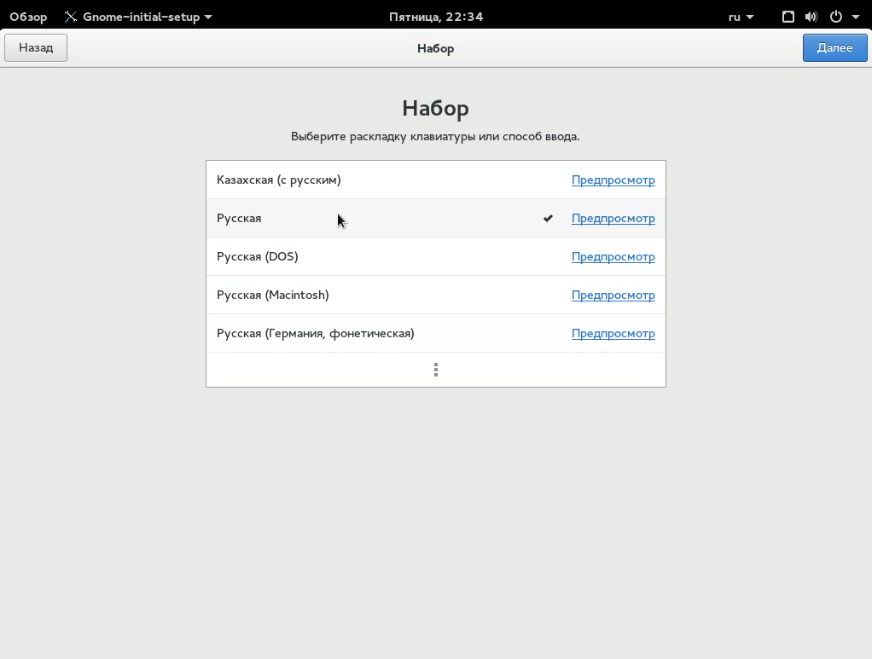Click the checkmark on the Русская row
Screen dimensions: 872x659
548,218
